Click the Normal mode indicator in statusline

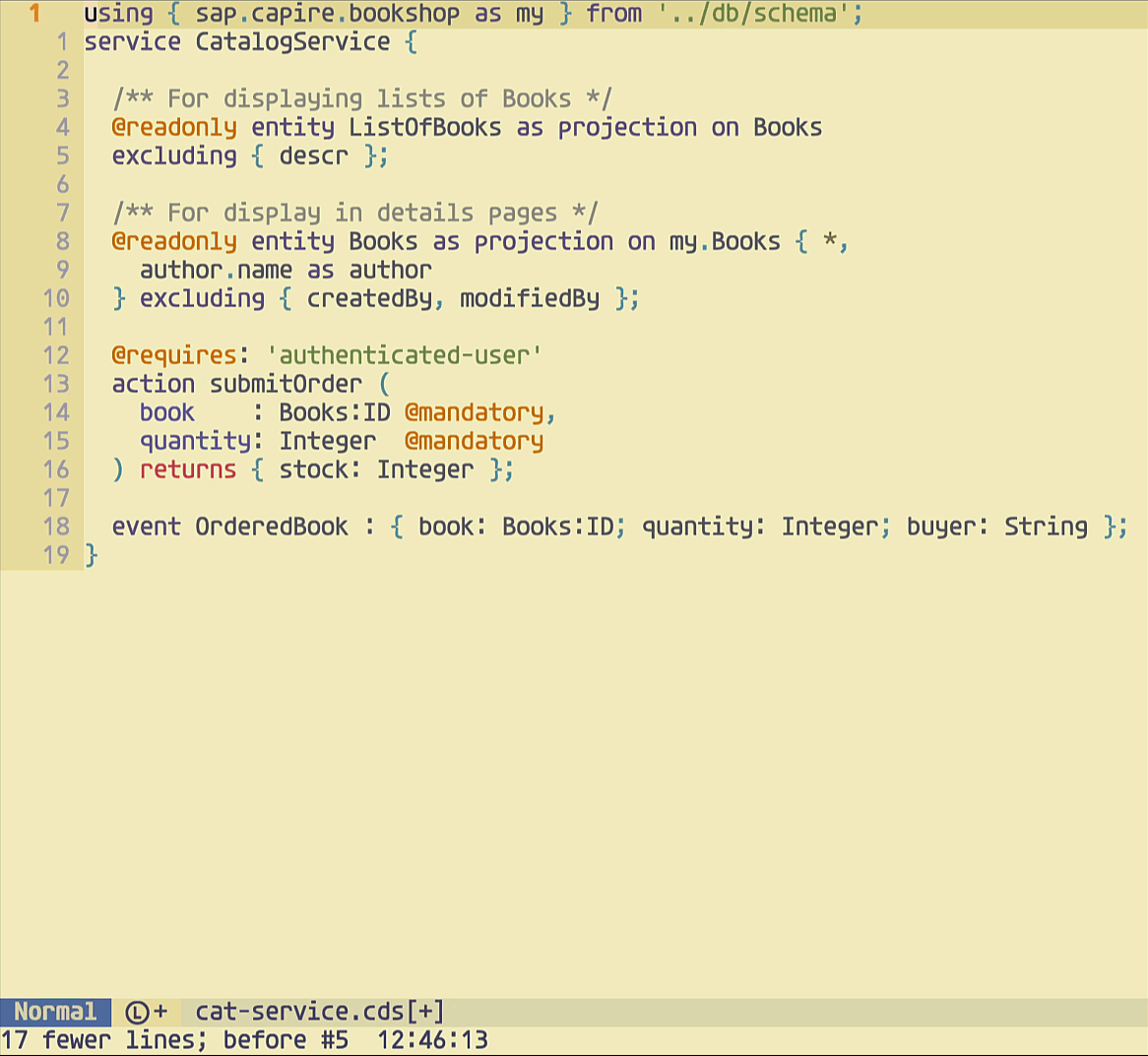[x=56, y=1012]
